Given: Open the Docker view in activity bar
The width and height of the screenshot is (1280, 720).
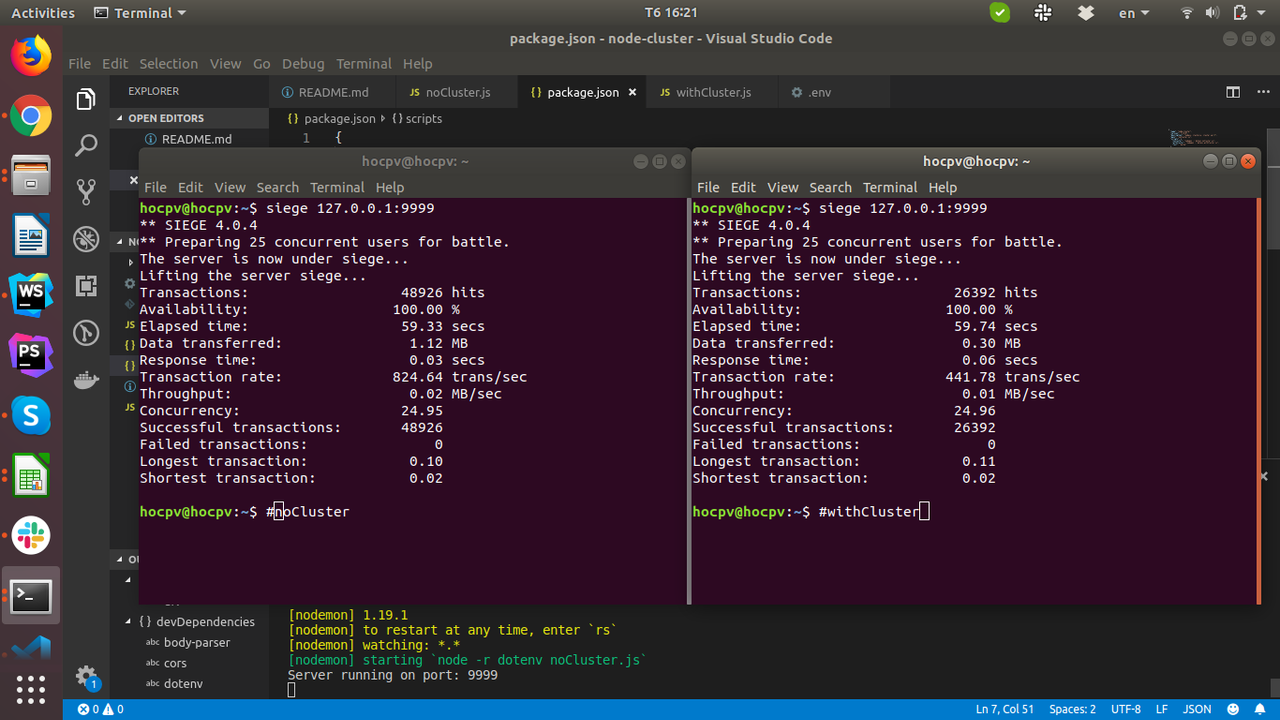Looking at the screenshot, I should pyautogui.click(x=86, y=380).
